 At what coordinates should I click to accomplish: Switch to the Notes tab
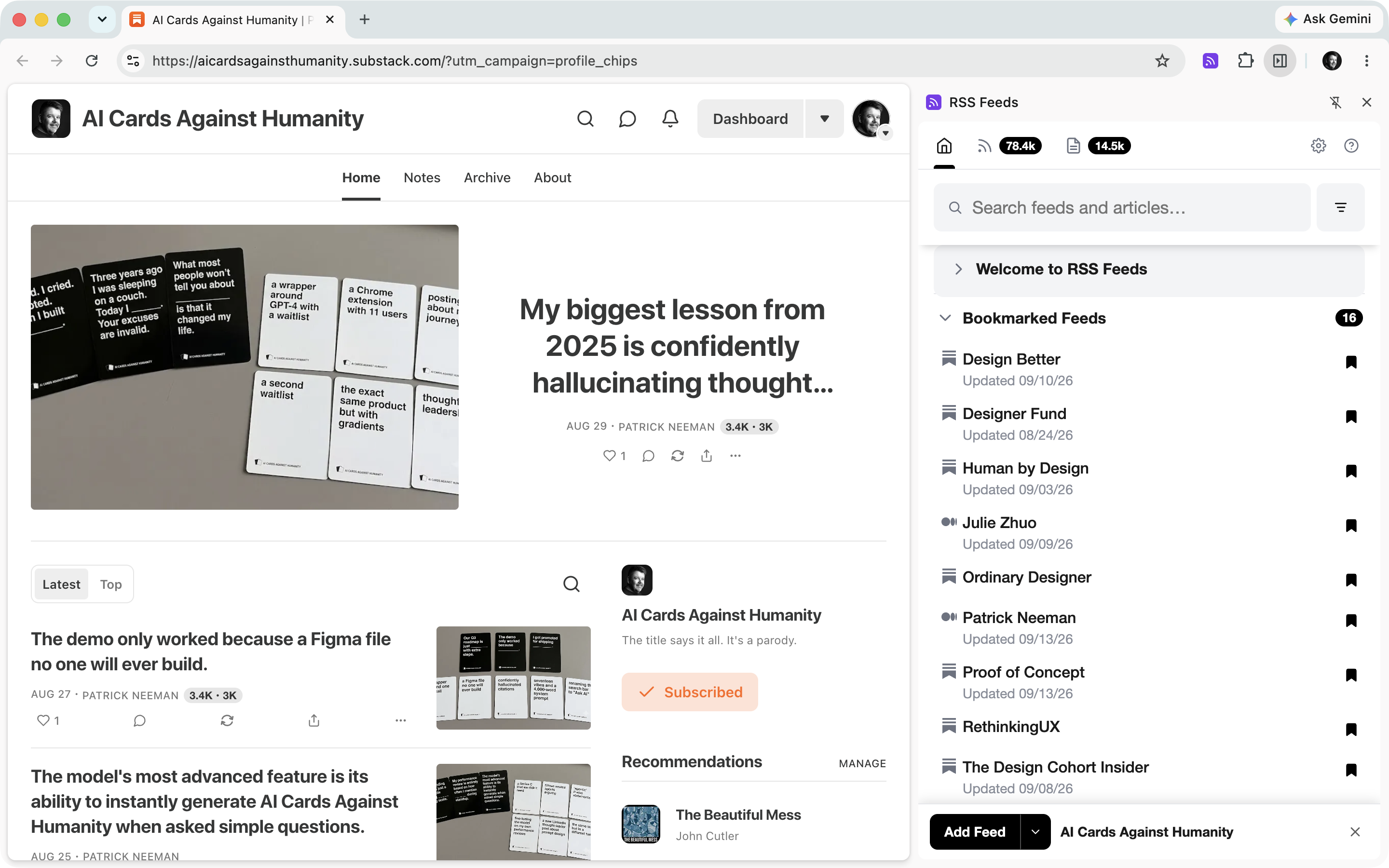point(422,177)
